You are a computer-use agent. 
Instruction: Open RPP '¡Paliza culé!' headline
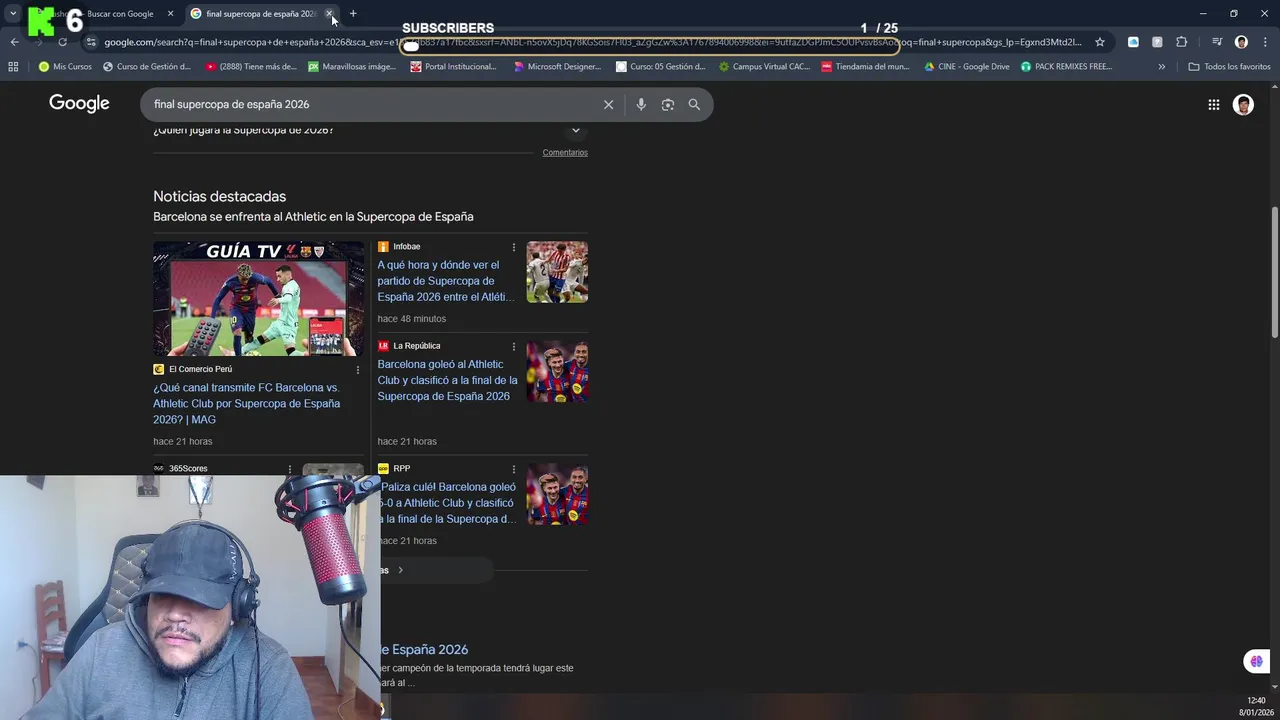click(448, 503)
